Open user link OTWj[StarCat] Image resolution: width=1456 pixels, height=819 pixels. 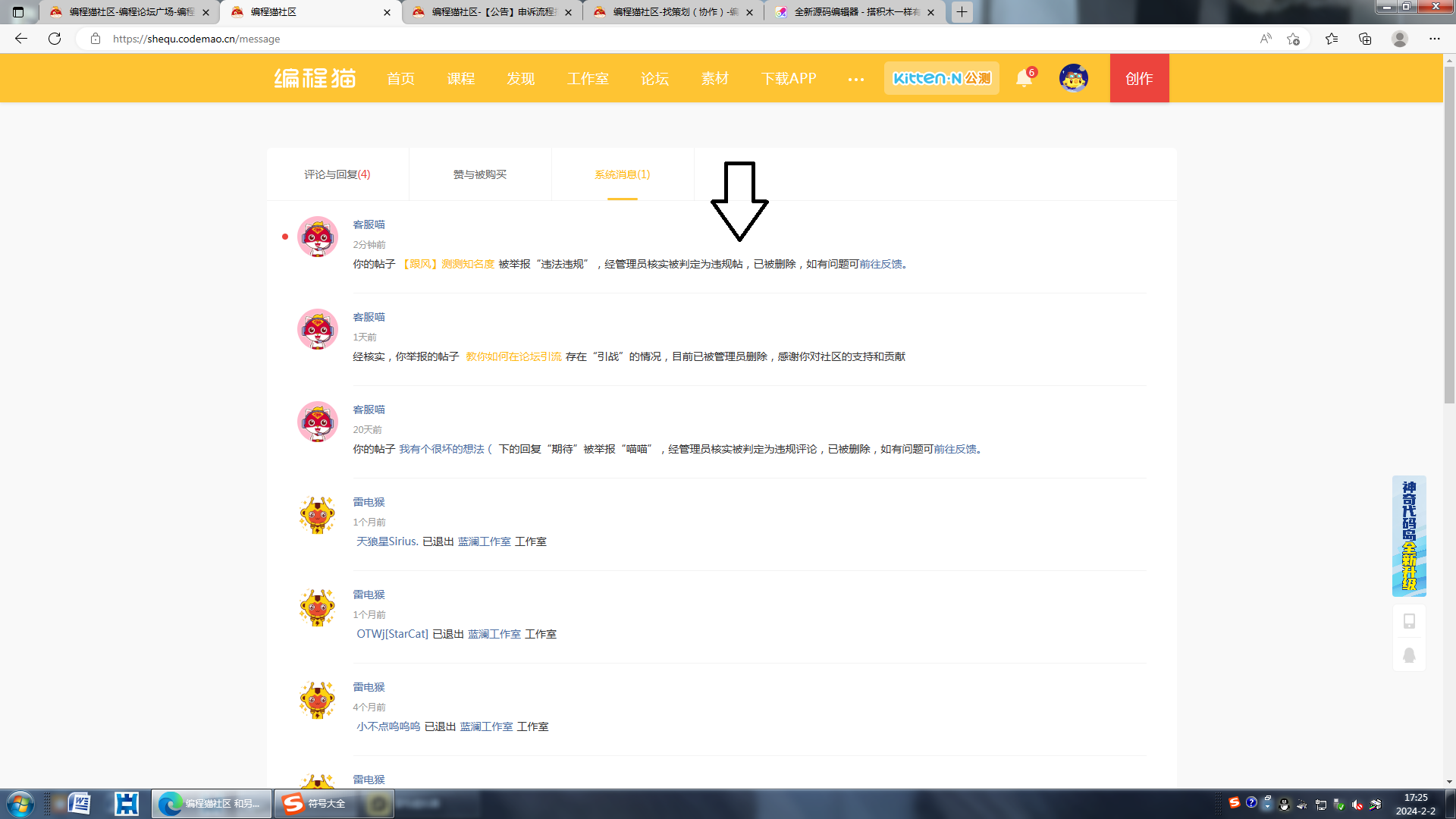pos(393,634)
